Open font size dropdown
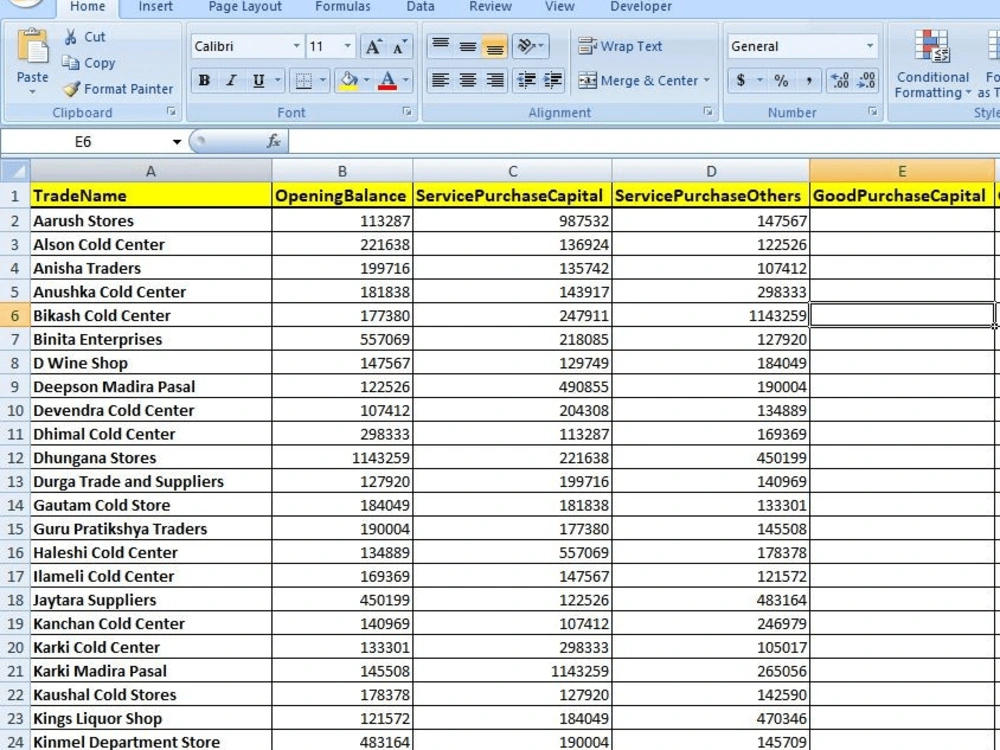 (348, 46)
